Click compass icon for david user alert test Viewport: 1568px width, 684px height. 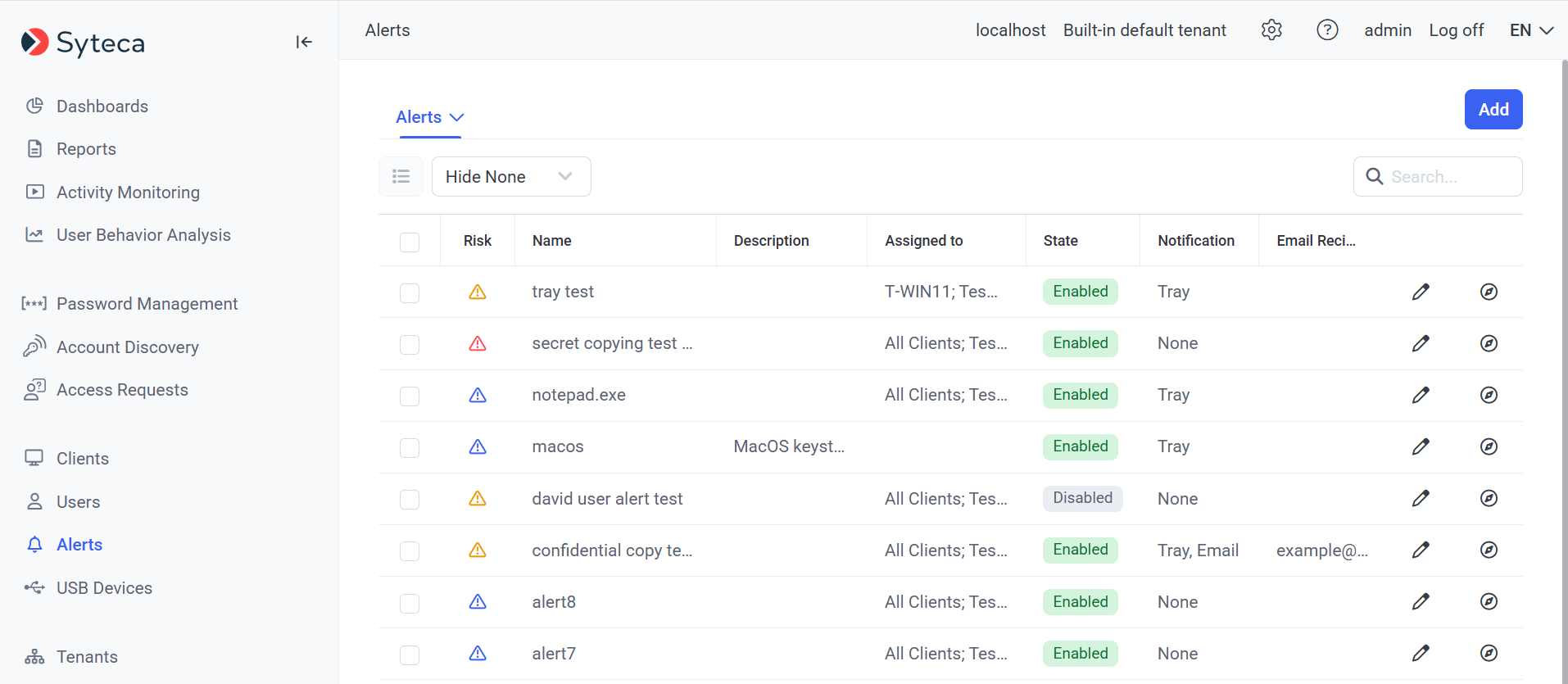[1489, 498]
